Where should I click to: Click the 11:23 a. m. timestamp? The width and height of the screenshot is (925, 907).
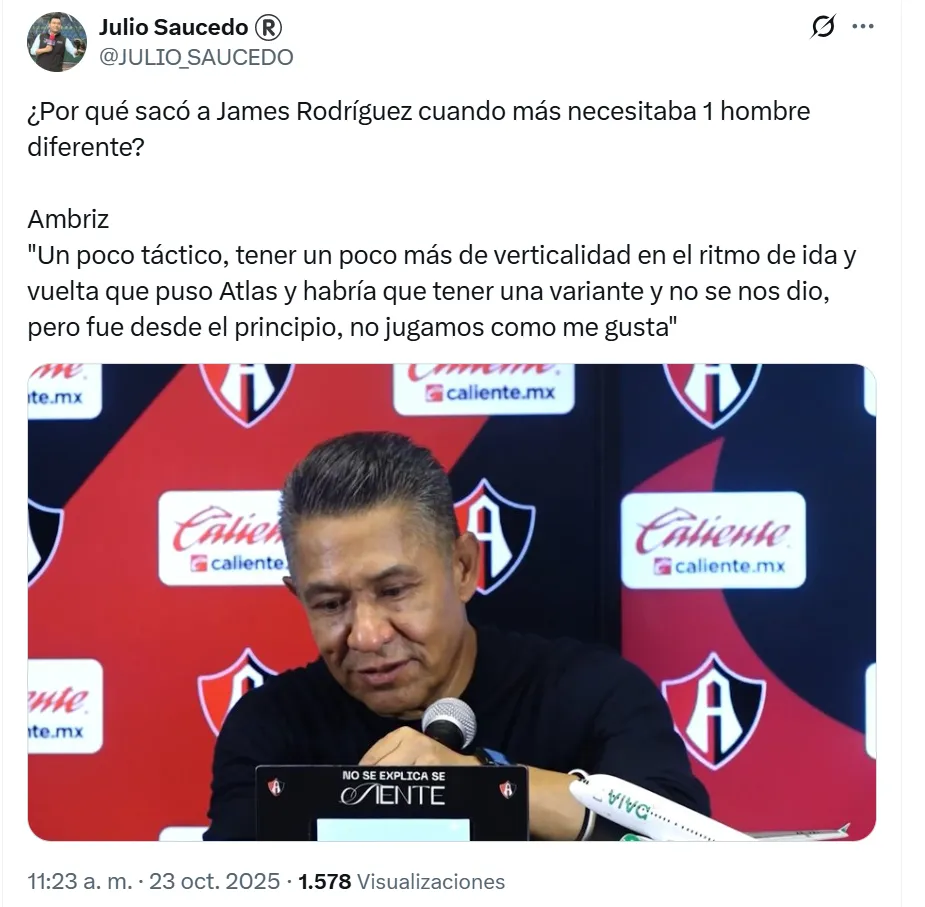coord(80,881)
